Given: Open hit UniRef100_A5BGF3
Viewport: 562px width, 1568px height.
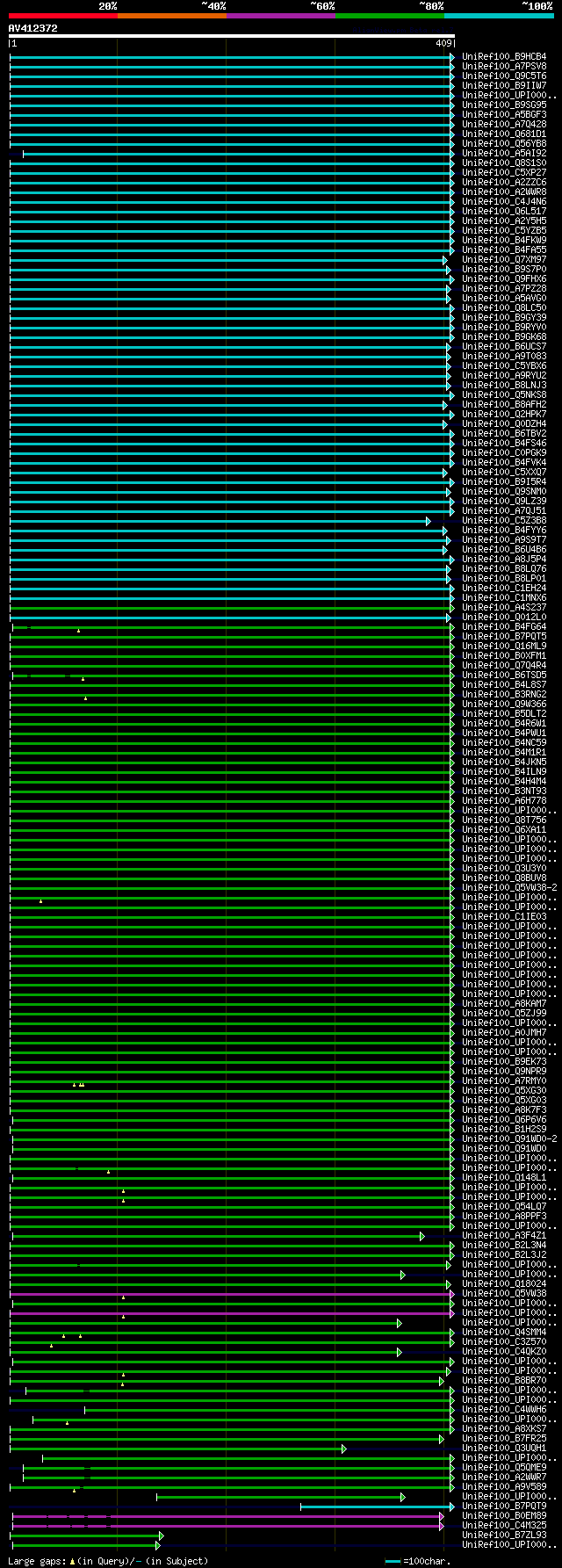Looking at the screenshot, I should point(504,115).
